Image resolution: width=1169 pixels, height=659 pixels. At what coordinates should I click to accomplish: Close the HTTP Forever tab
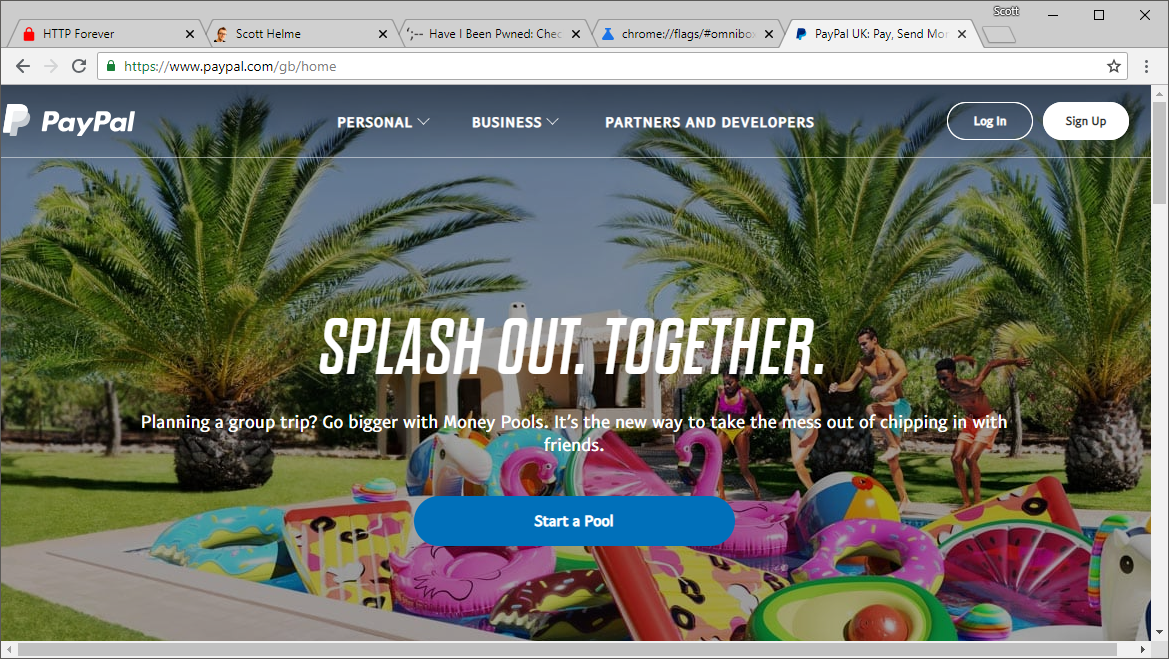189,34
